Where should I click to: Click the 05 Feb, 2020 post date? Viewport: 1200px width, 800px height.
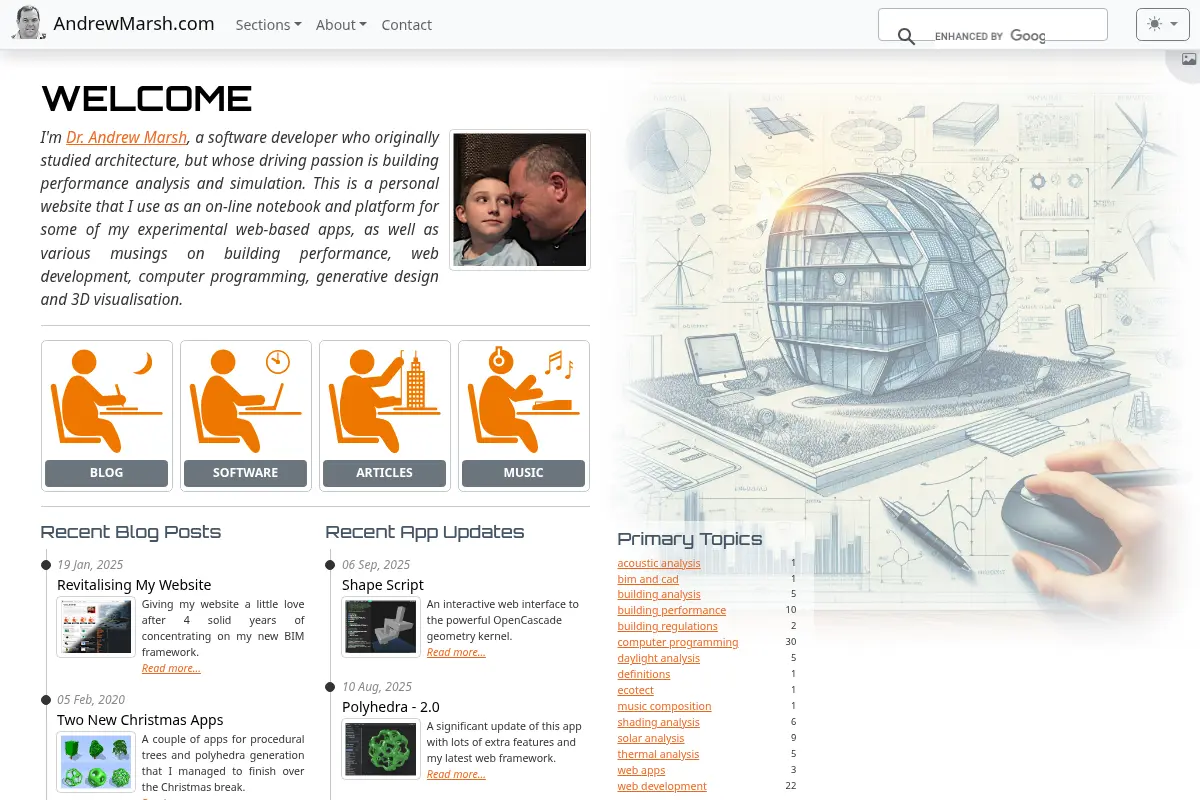(x=91, y=700)
